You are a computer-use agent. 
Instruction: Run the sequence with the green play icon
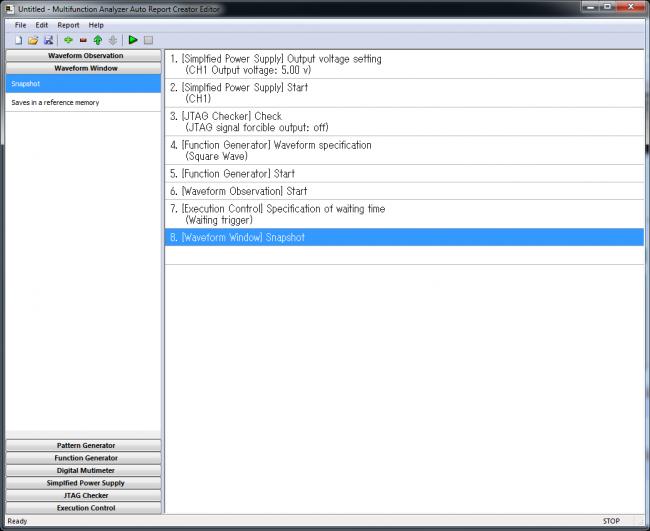pos(133,40)
